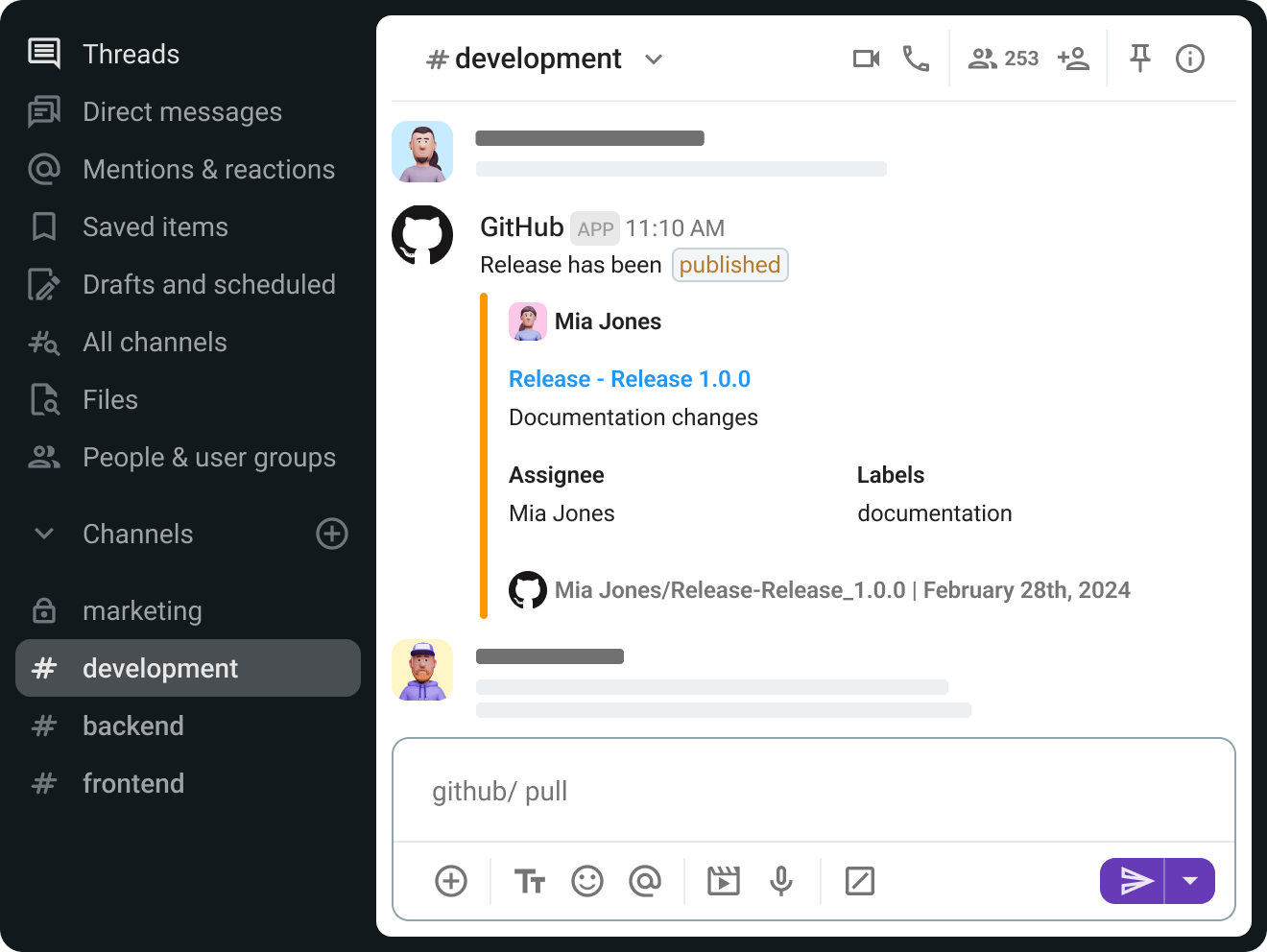Click the first message user avatar

422,152
